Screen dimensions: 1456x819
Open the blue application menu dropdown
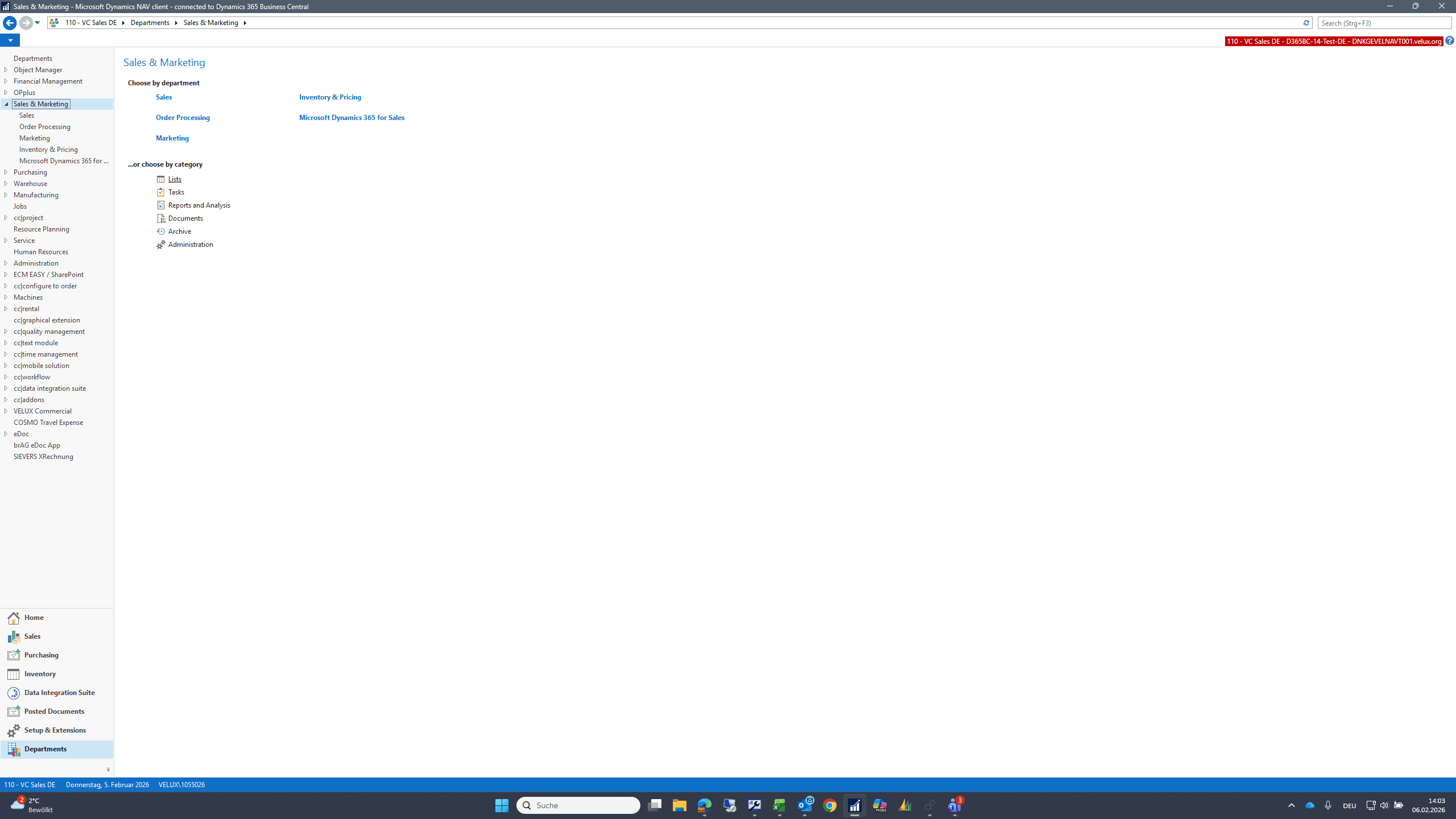(x=10, y=40)
